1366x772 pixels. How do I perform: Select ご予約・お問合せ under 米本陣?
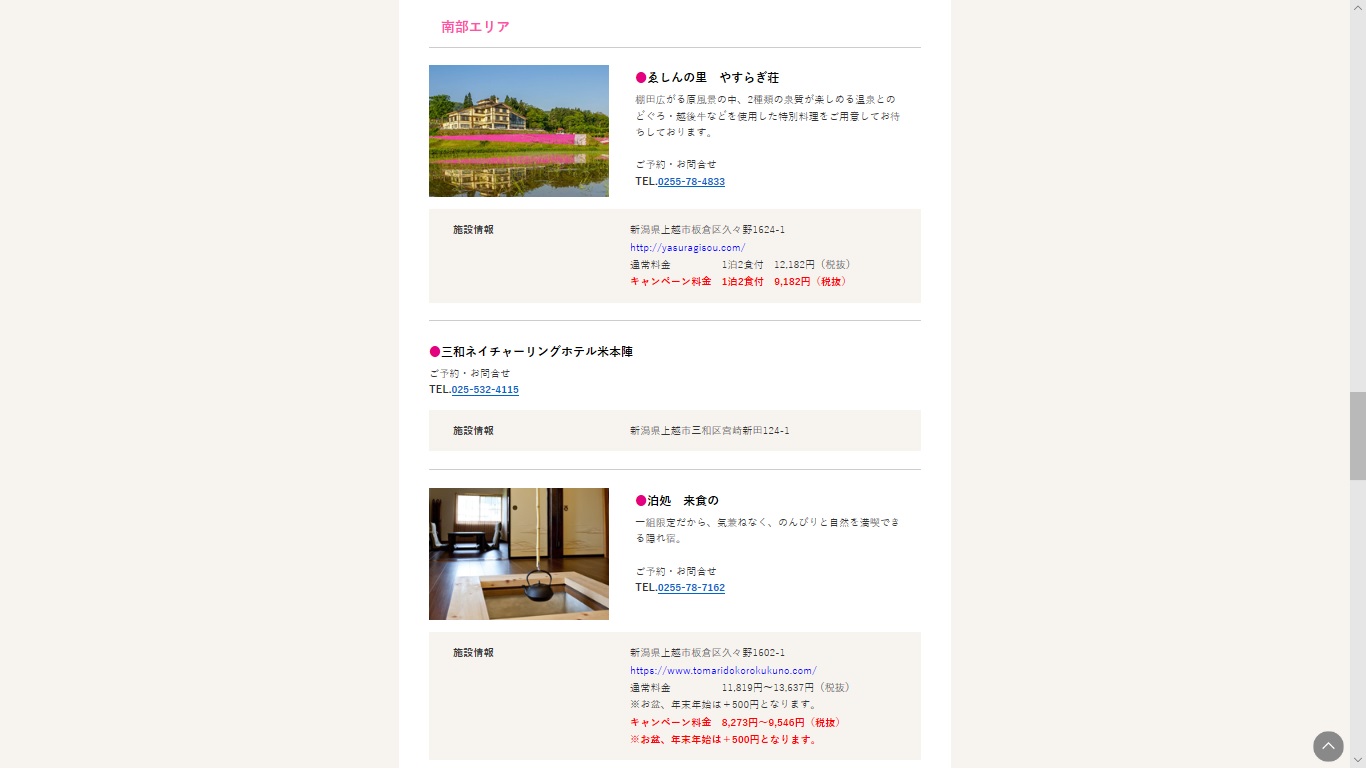(470, 374)
